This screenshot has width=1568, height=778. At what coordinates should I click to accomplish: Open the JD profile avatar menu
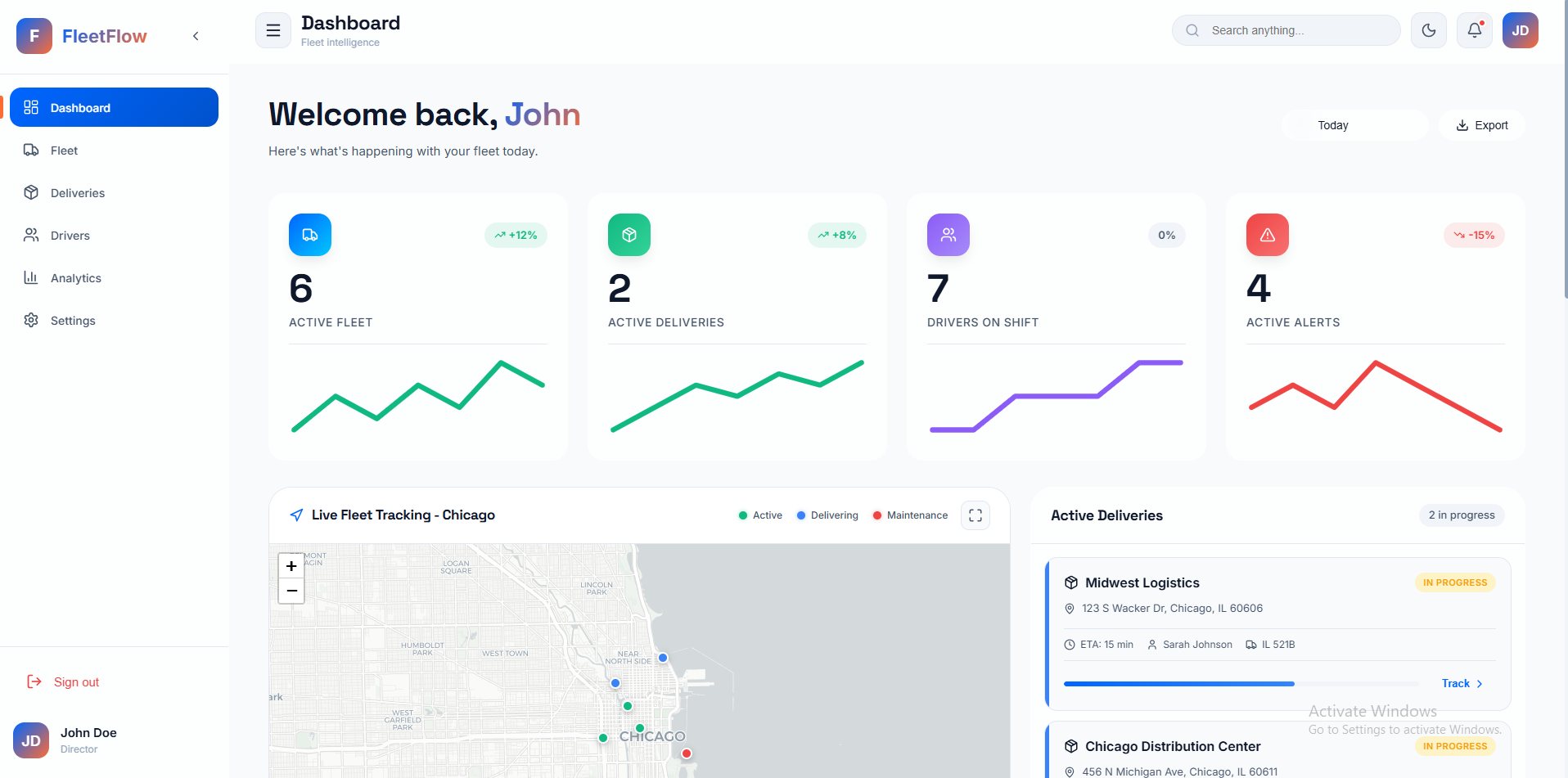[x=1521, y=30]
